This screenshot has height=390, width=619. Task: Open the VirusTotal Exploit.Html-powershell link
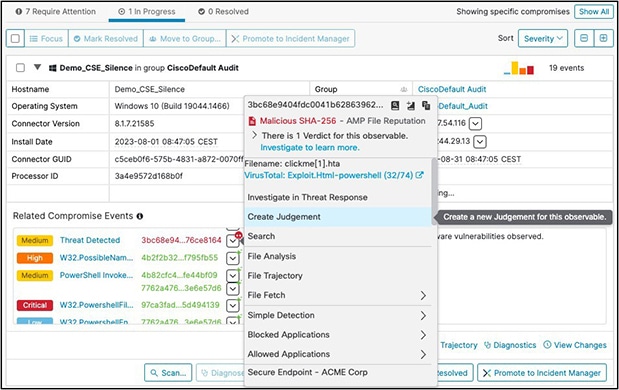(x=329, y=175)
